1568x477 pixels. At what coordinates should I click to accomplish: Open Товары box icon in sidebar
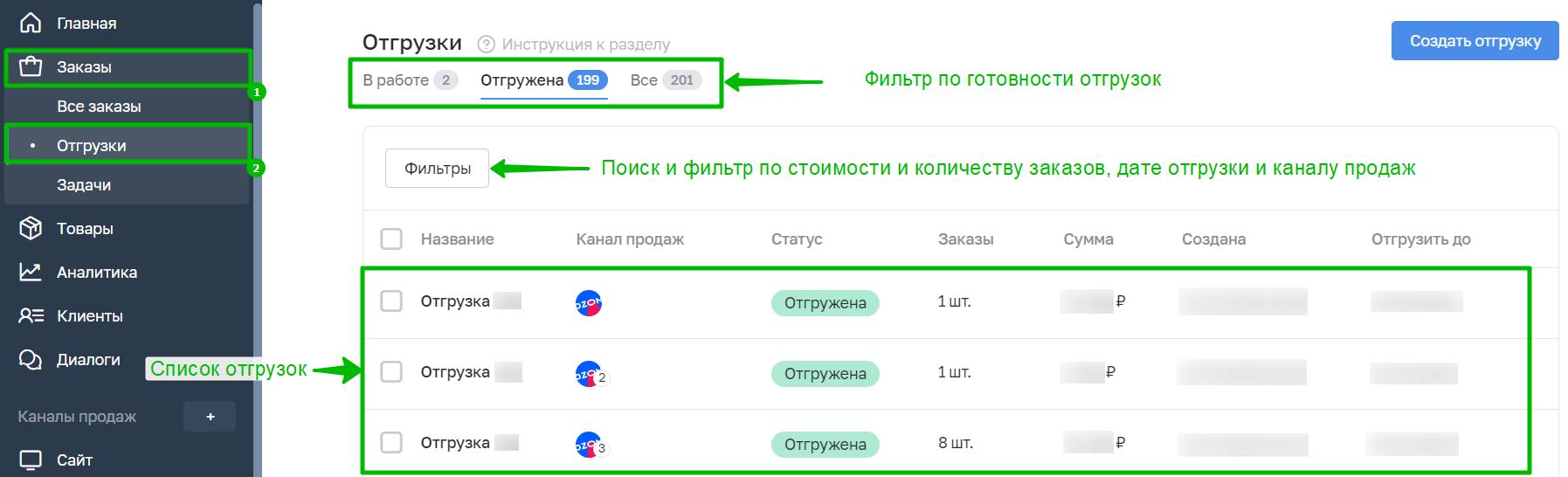click(x=31, y=228)
